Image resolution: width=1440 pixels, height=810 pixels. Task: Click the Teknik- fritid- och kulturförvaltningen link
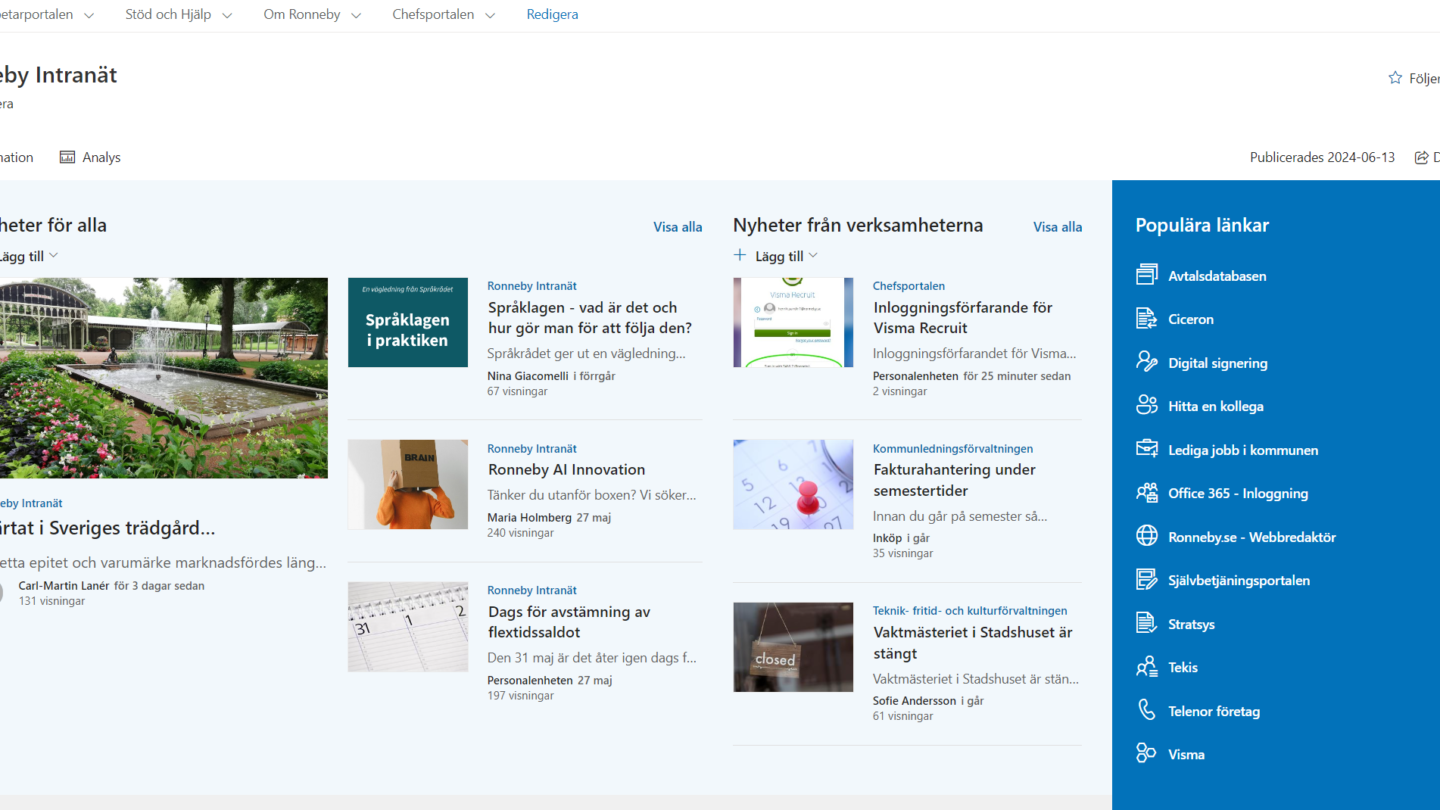coord(970,611)
